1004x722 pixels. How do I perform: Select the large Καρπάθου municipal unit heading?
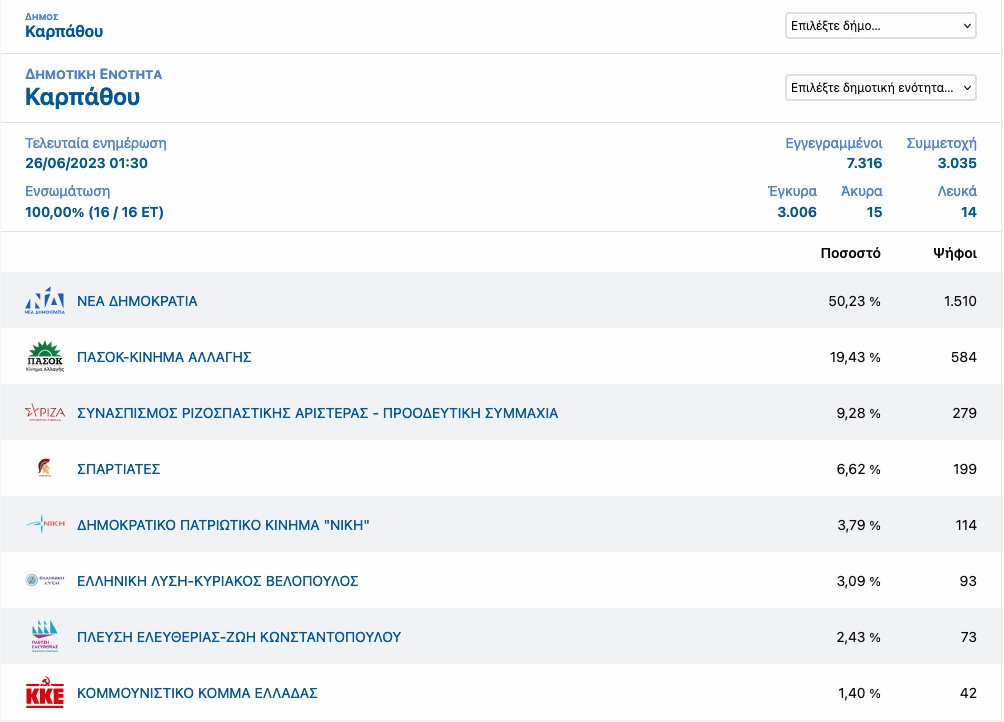pyautogui.click(x=83, y=97)
